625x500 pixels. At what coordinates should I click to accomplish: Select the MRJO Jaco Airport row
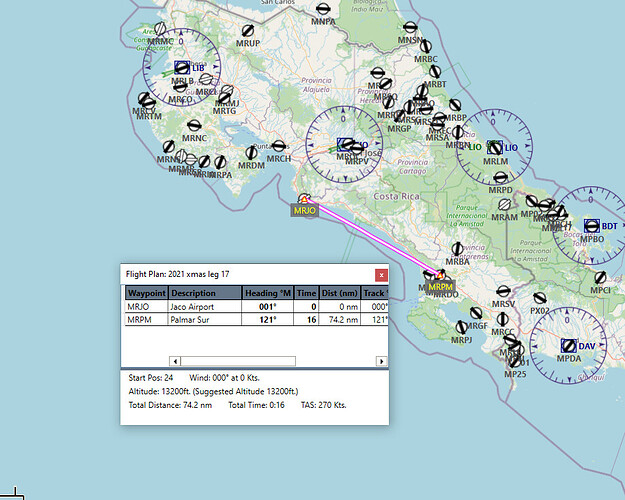click(x=256, y=307)
